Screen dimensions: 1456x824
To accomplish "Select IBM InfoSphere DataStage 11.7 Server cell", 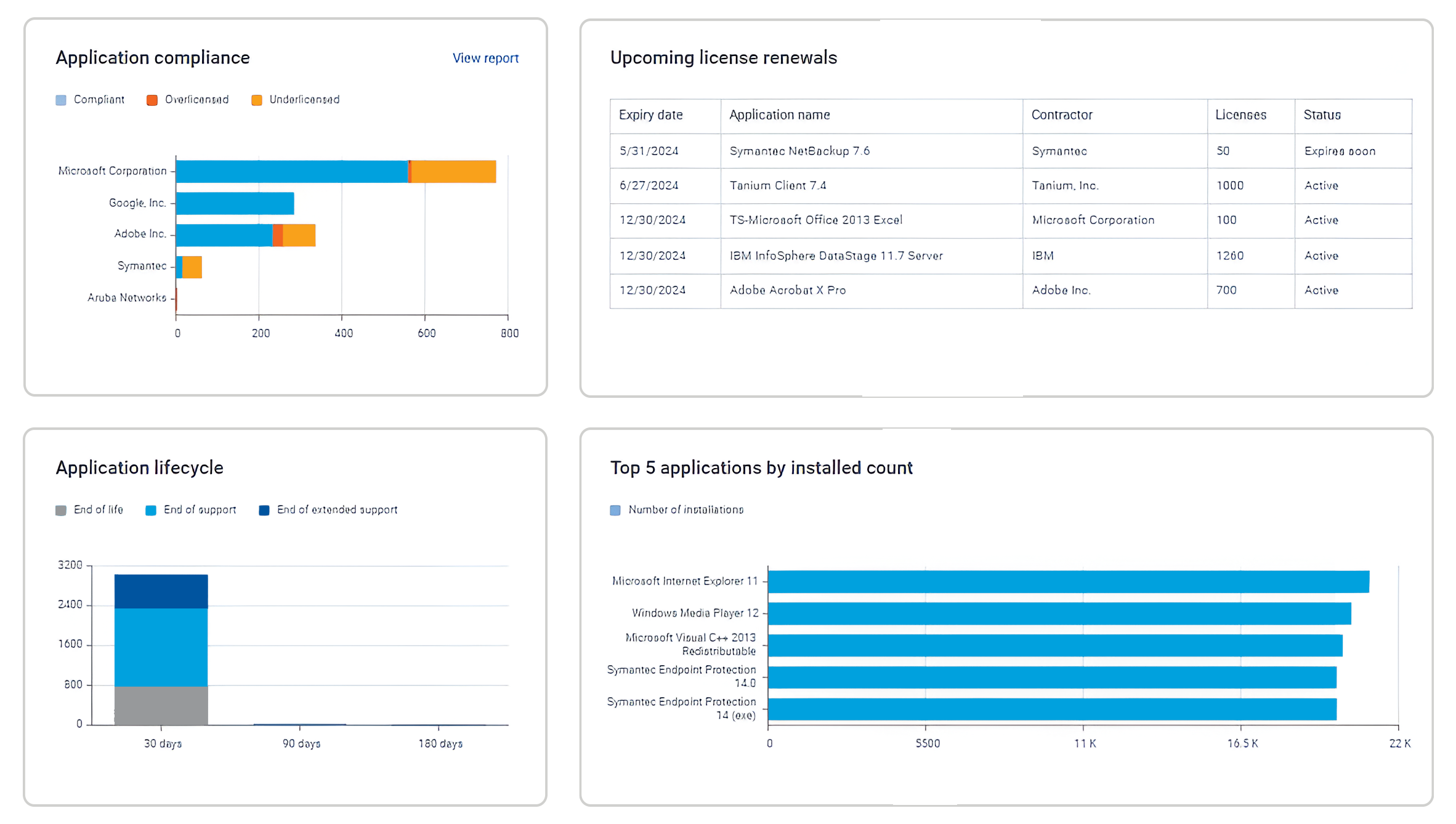I will [x=872, y=256].
